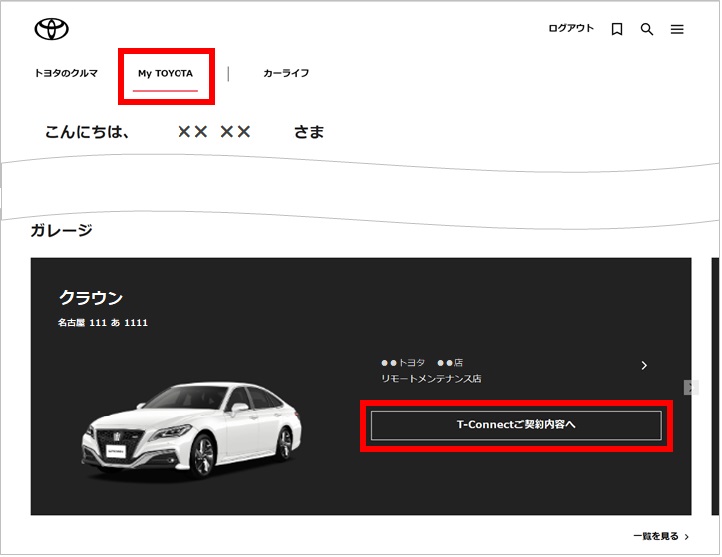Click the white Crown car image

pyautogui.click(x=192, y=430)
